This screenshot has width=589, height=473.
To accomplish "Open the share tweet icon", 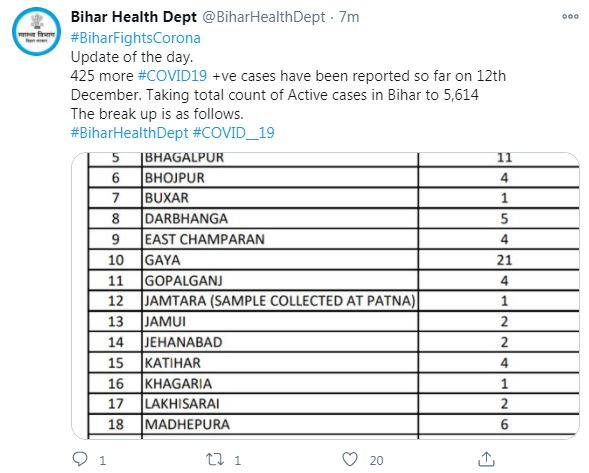I will click(486, 459).
